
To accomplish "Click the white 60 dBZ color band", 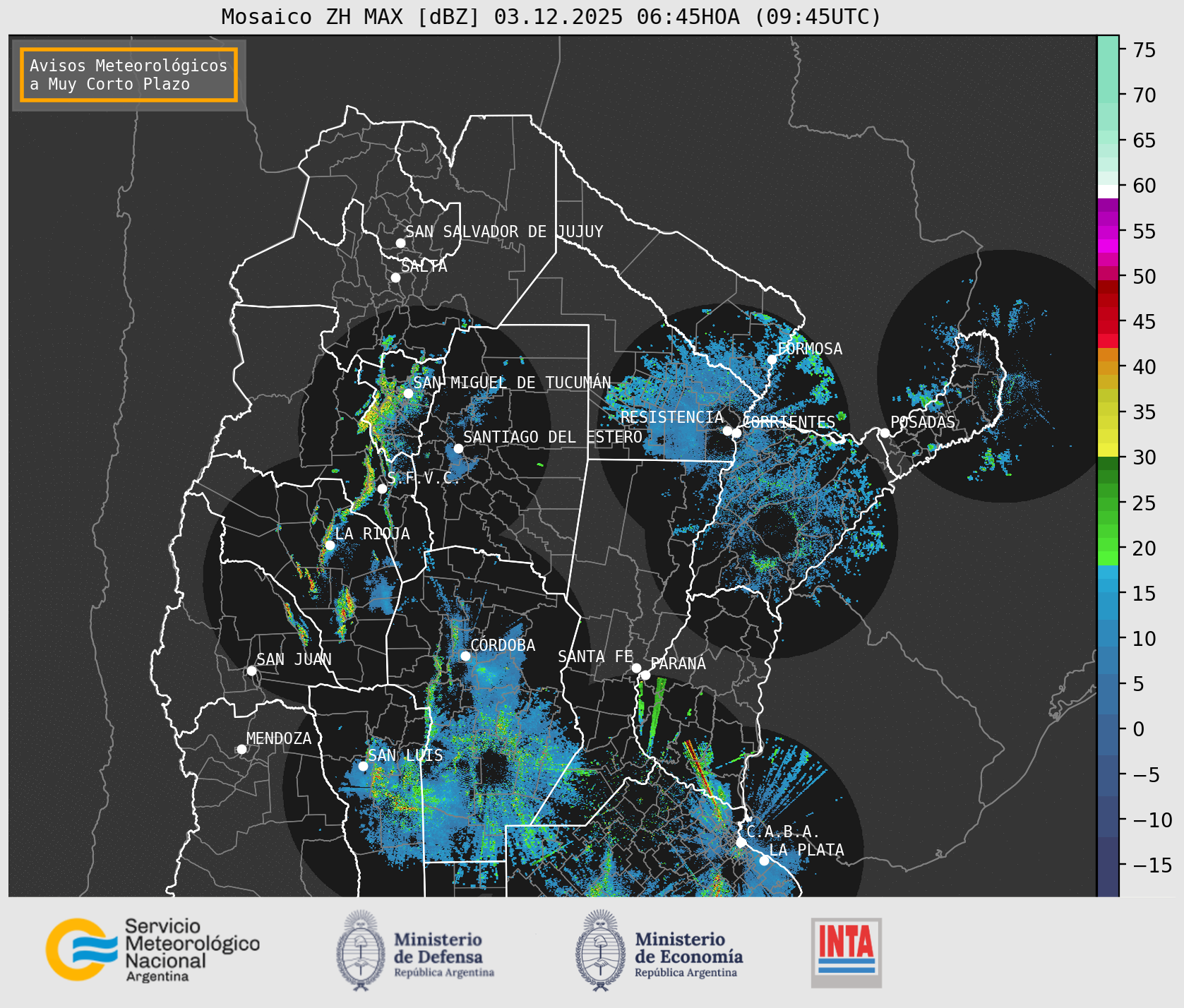I will click(1108, 191).
